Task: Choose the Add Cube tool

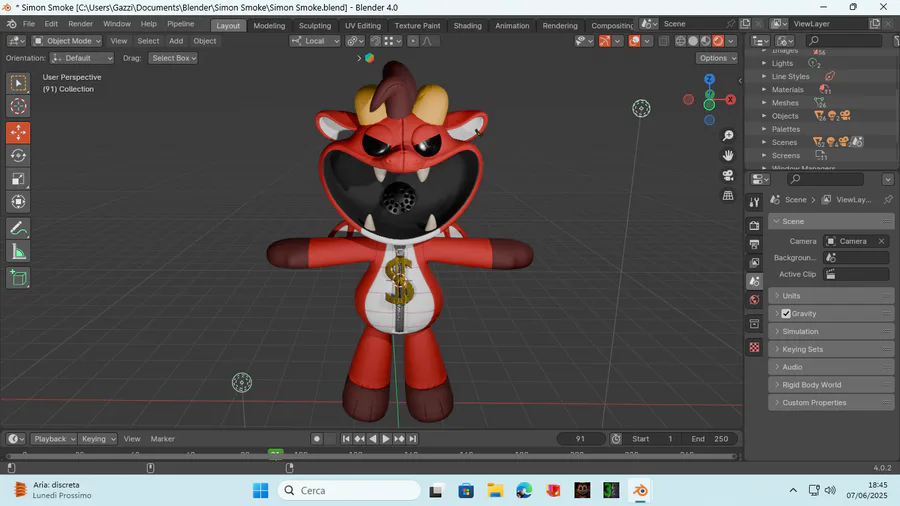Action: pyautogui.click(x=18, y=278)
